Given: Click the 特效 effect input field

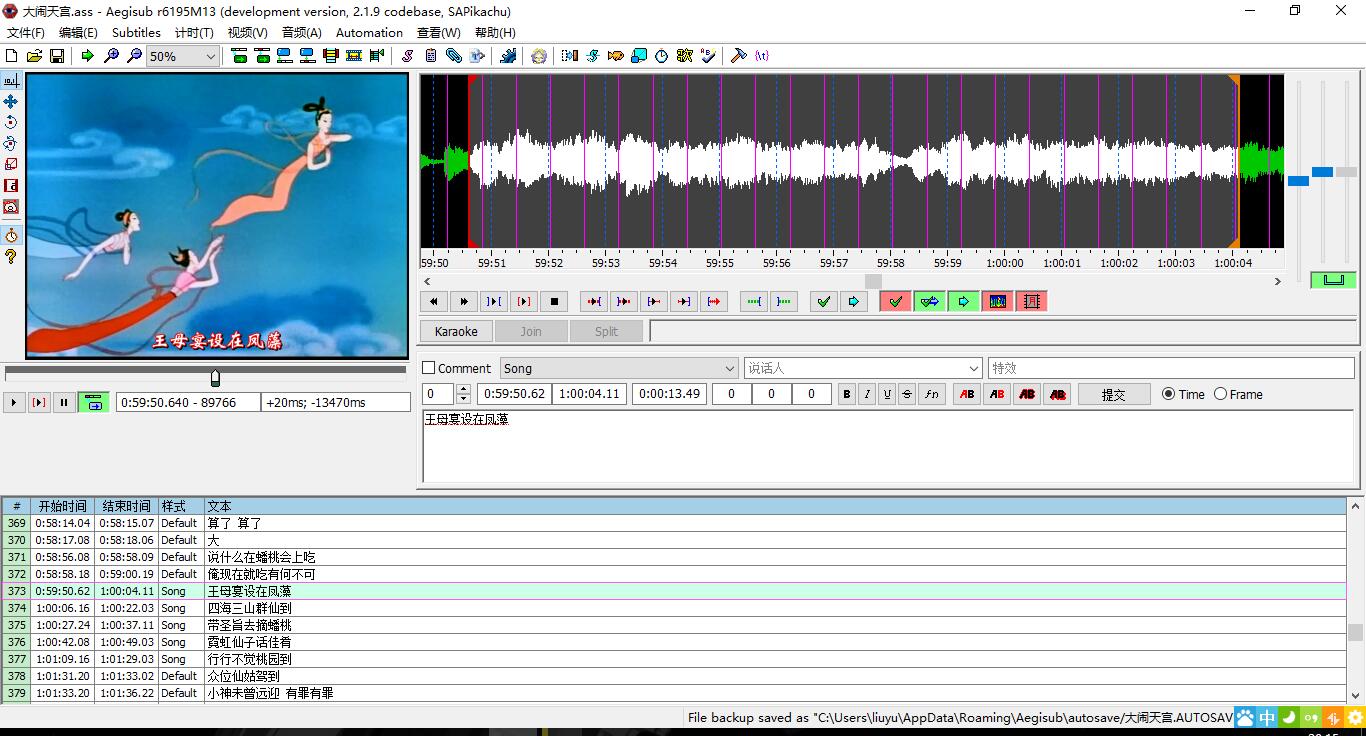Looking at the screenshot, I should pos(1171,368).
